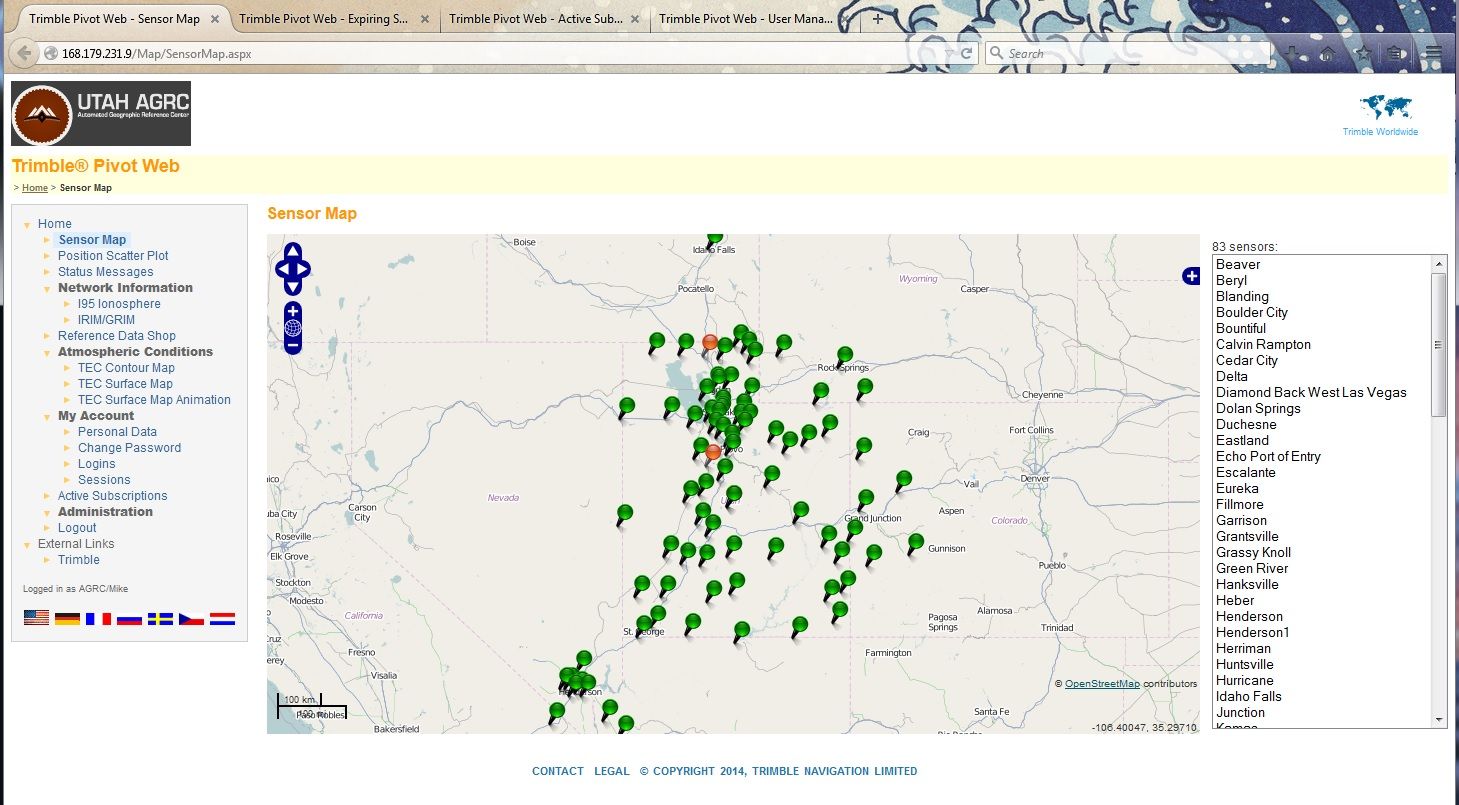1459x805 pixels.
Task: Open Status Messages in sidebar
Action: click(x=105, y=272)
